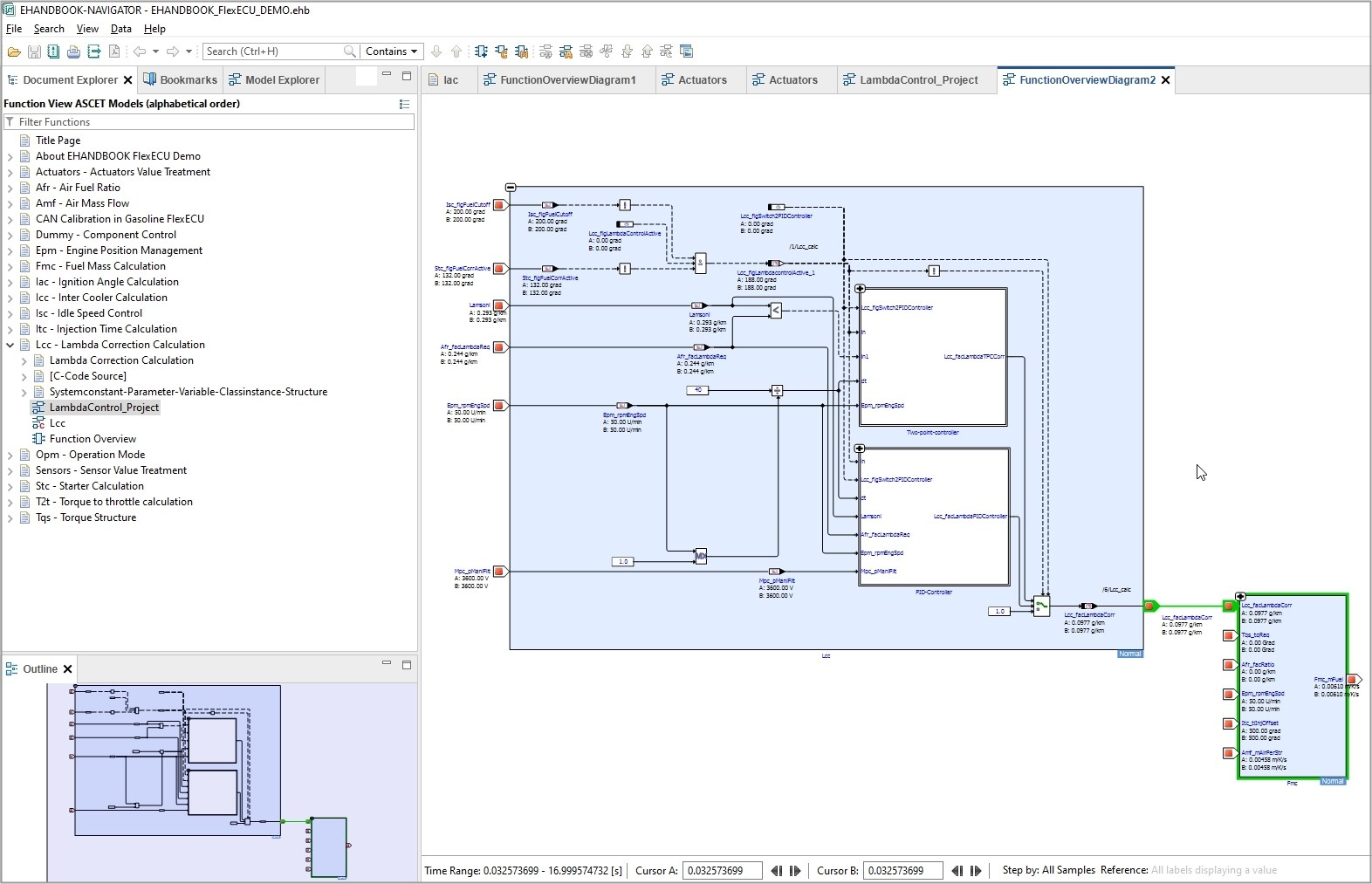Collapse the Lcc - Lambda Correction Calculation node

[10, 345]
